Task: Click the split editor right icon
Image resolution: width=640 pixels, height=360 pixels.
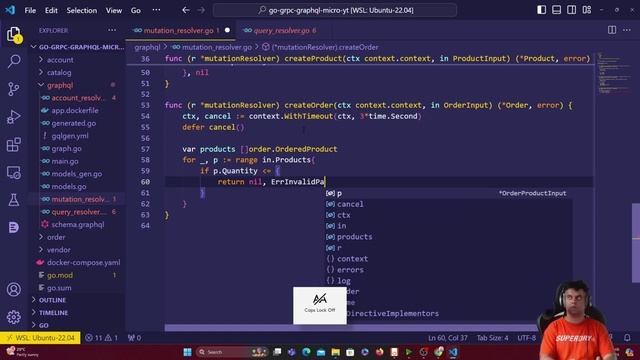Action: 612,30
